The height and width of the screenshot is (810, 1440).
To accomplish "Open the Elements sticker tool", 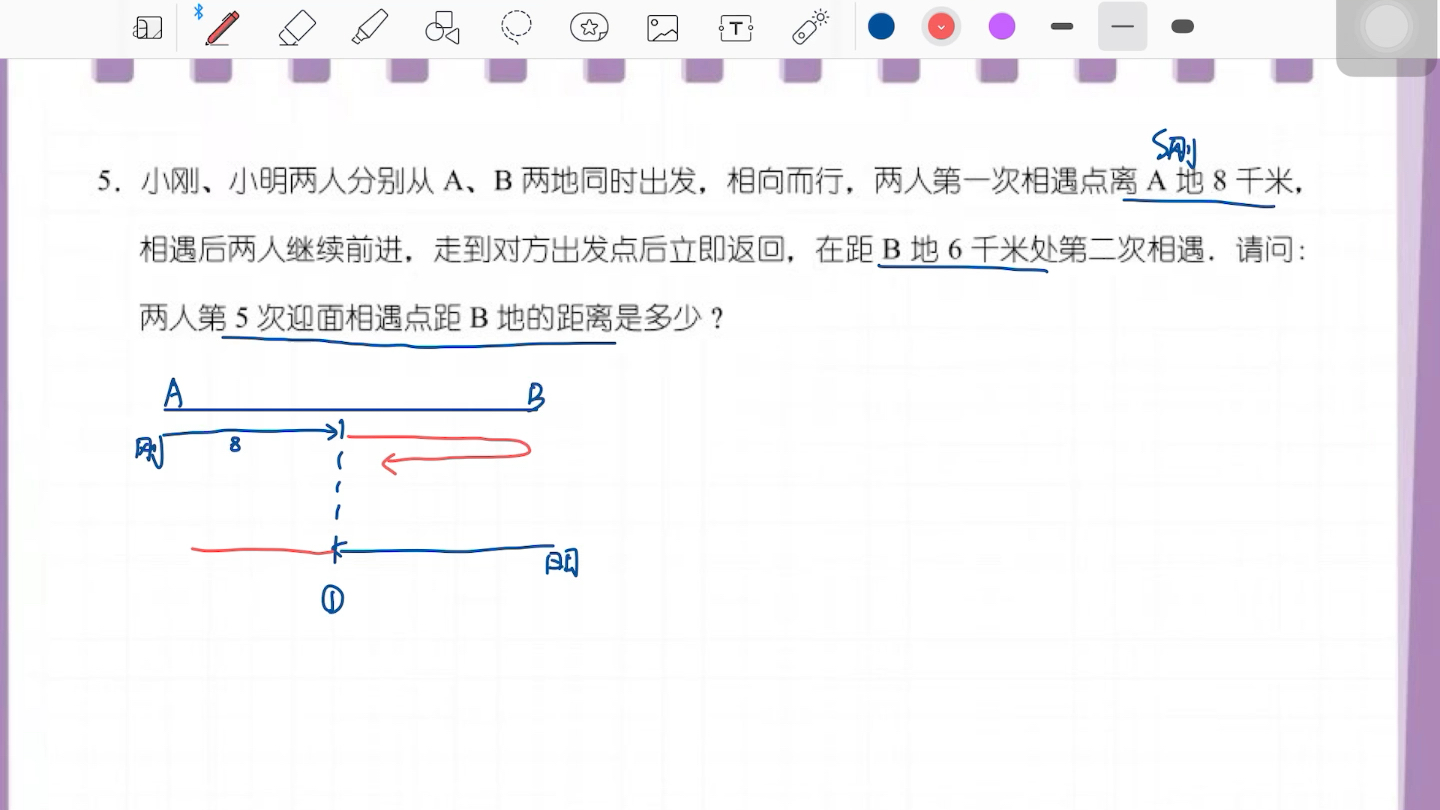I will [590, 28].
